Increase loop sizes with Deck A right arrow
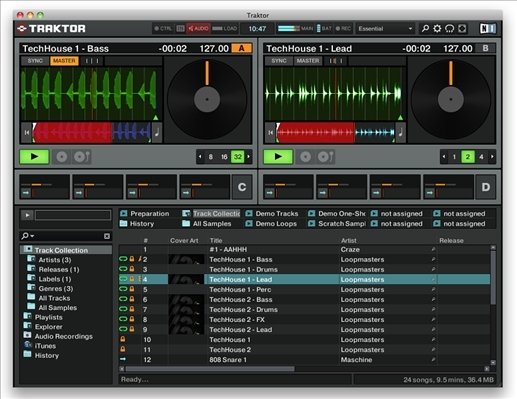 point(248,157)
